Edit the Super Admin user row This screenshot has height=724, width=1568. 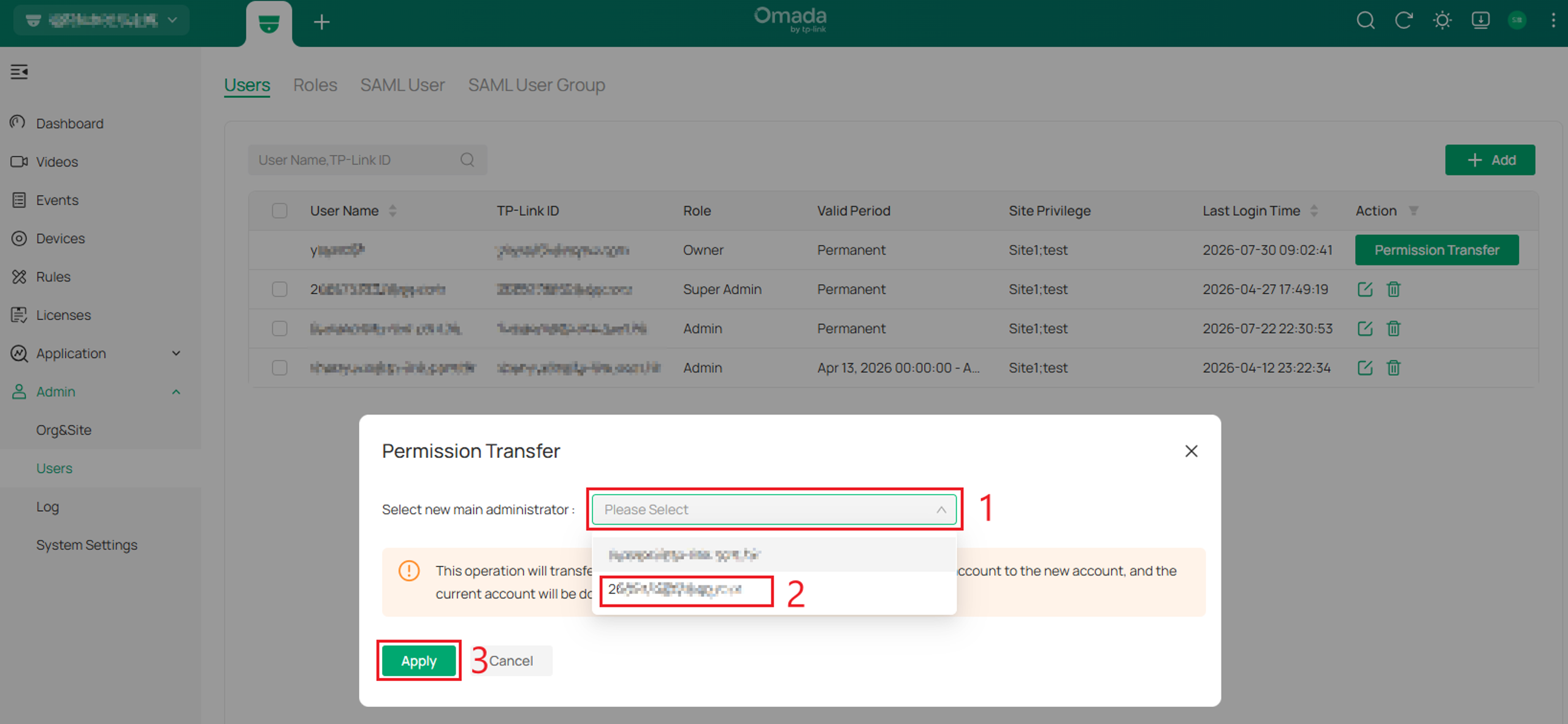pyautogui.click(x=1364, y=289)
